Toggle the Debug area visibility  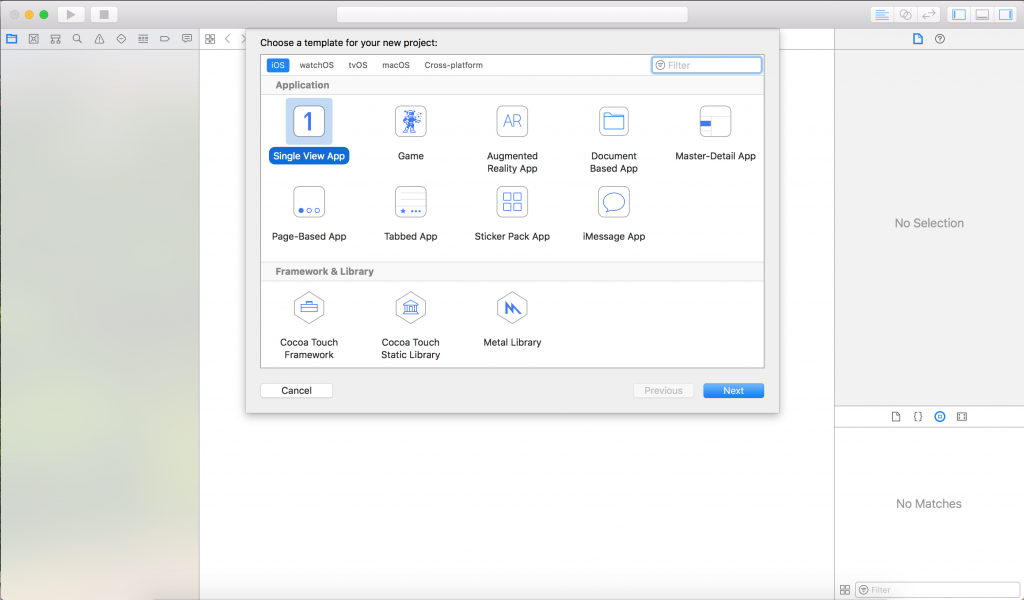coord(983,14)
